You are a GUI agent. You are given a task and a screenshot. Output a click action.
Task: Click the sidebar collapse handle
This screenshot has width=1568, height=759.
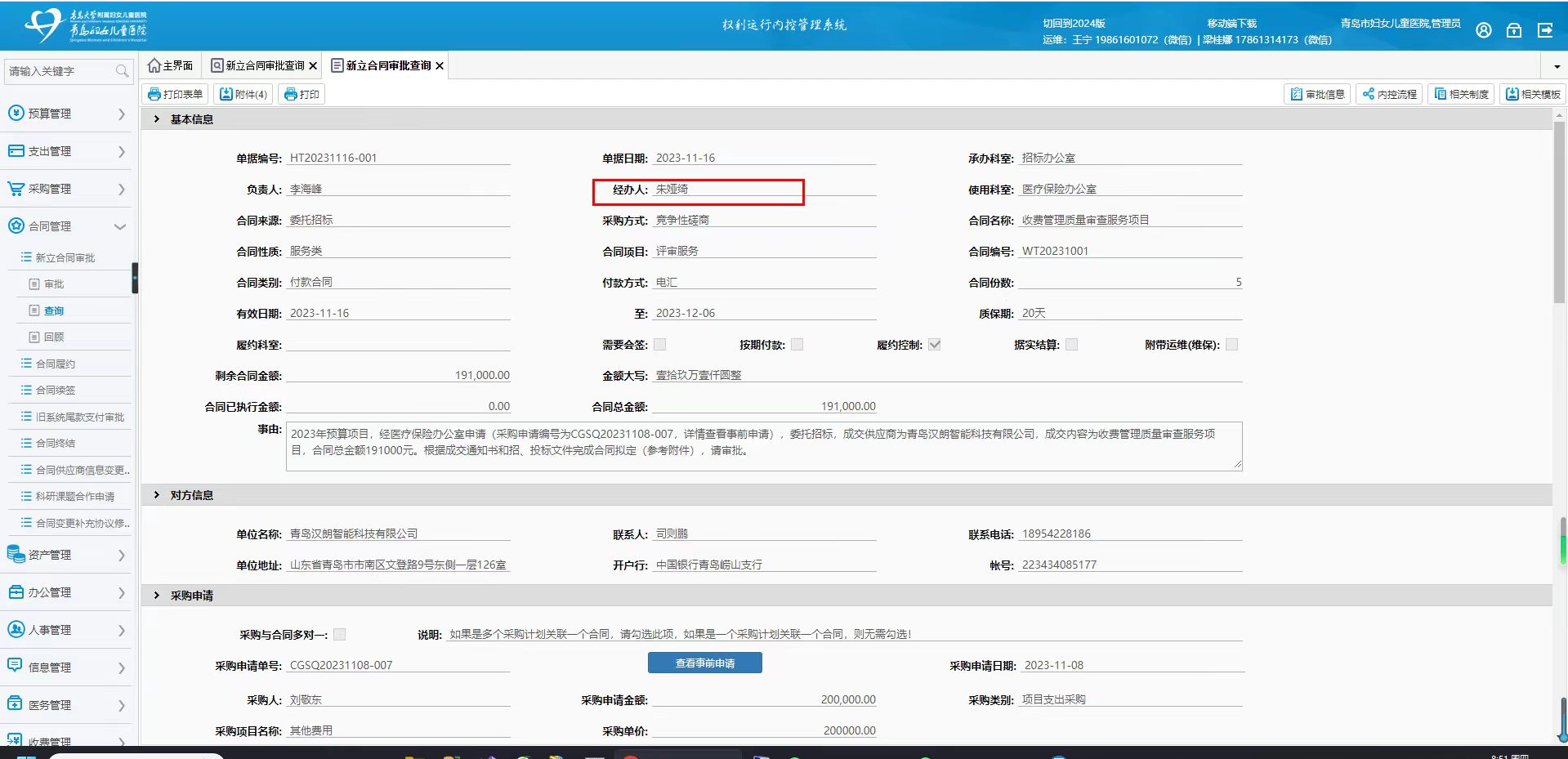pyautogui.click(x=135, y=278)
